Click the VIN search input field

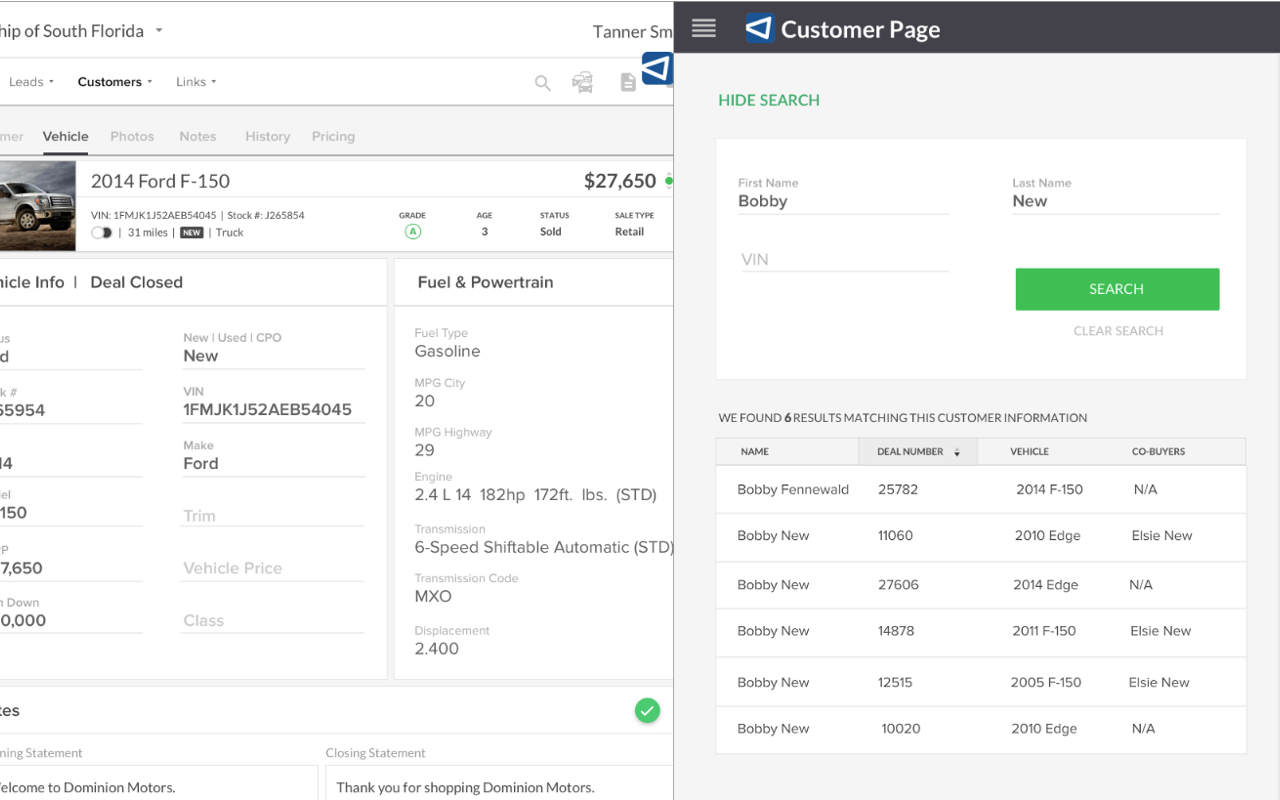tap(843, 260)
